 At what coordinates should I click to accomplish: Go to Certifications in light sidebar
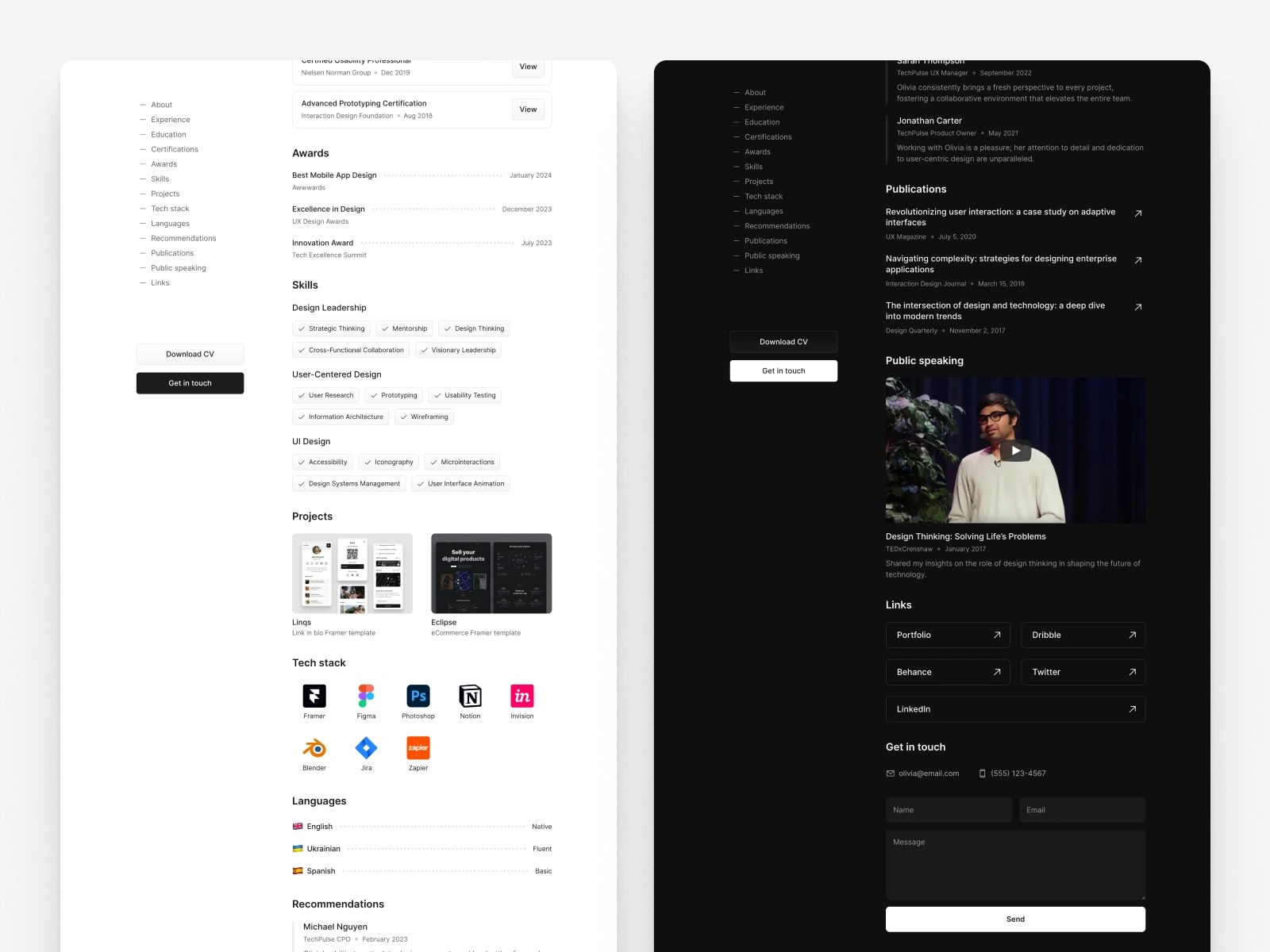(x=175, y=149)
